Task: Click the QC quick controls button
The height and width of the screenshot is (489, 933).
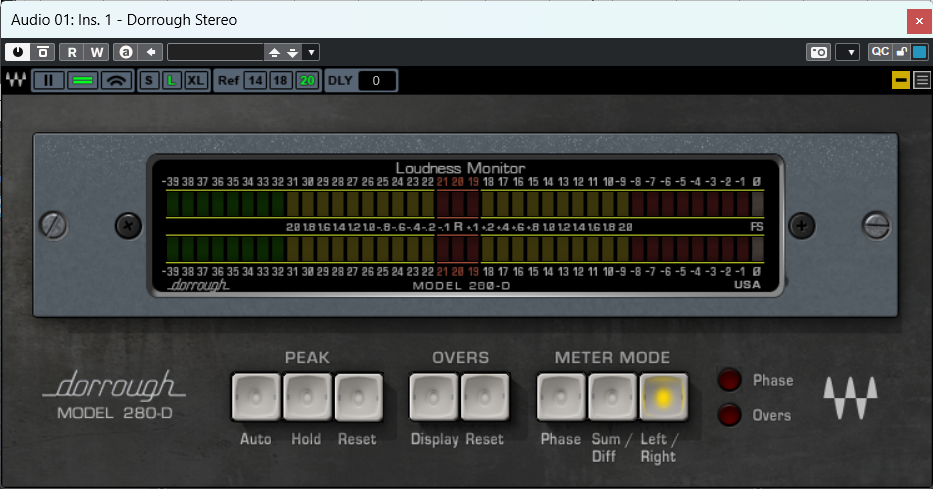Action: [879, 52]
